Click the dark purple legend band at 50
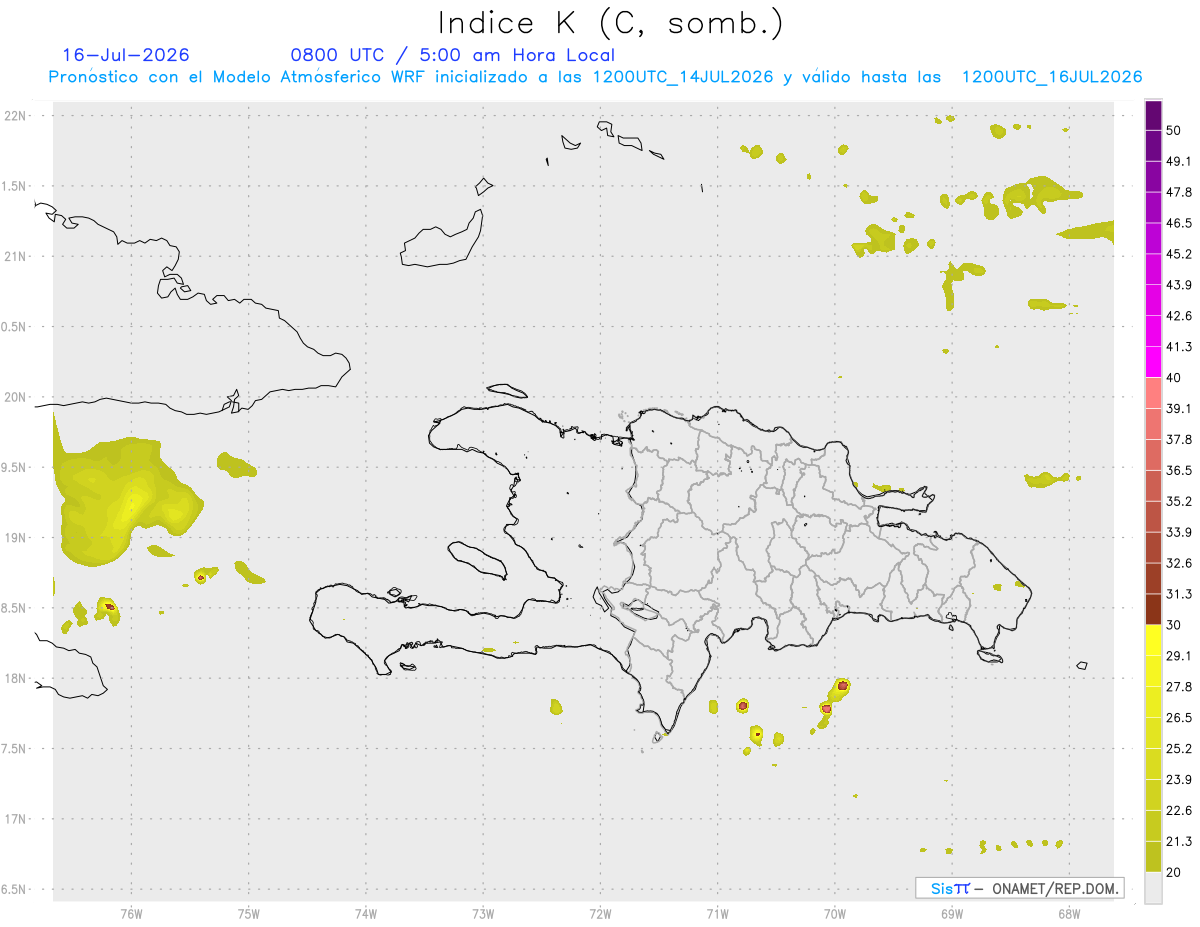This screenshot has height=927, width=1200. (1153, 117)
